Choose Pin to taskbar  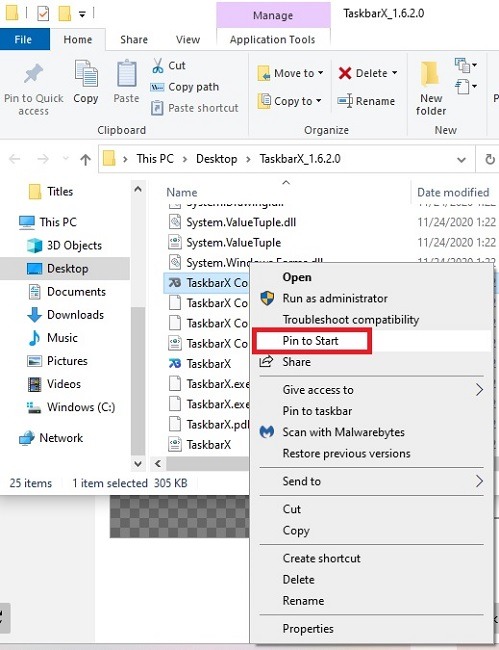coord(317,411)
